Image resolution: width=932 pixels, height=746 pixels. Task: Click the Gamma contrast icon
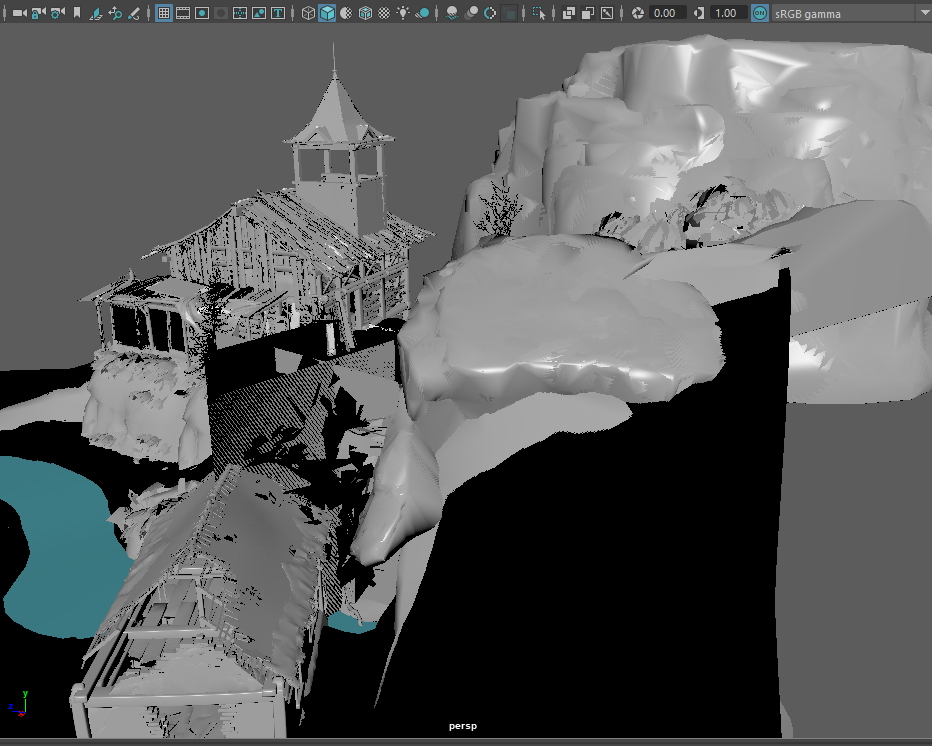point(698,13)
